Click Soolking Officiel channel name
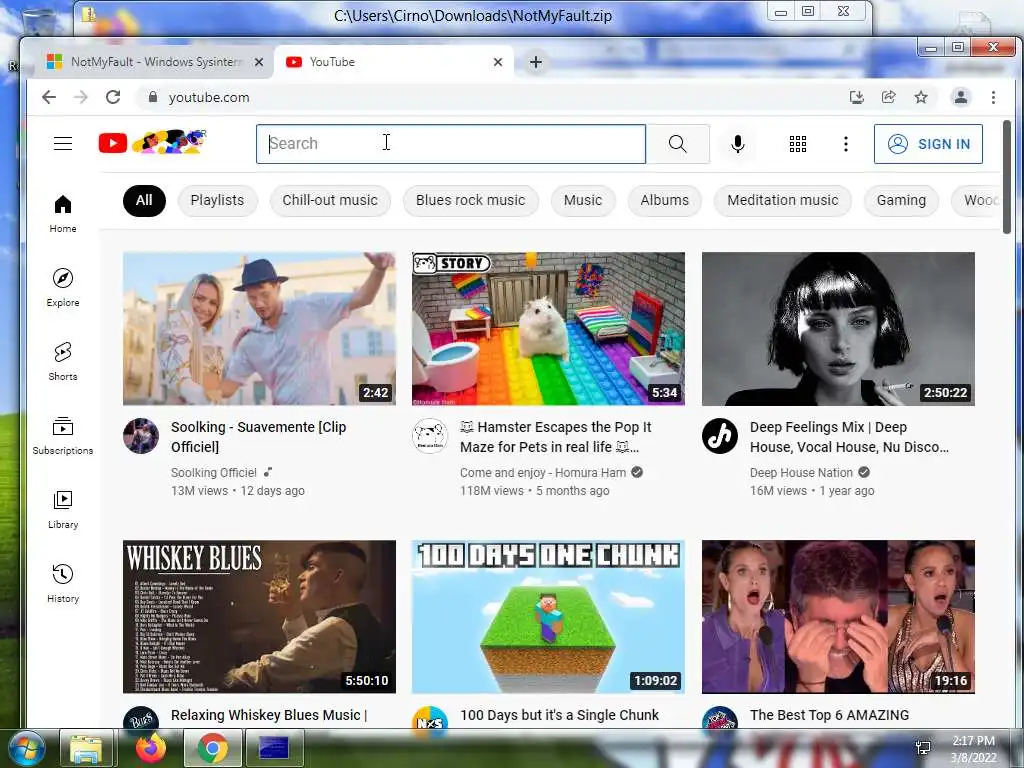Image resolution: width=1024 pixels, height=768 pixels. [214, 472]
